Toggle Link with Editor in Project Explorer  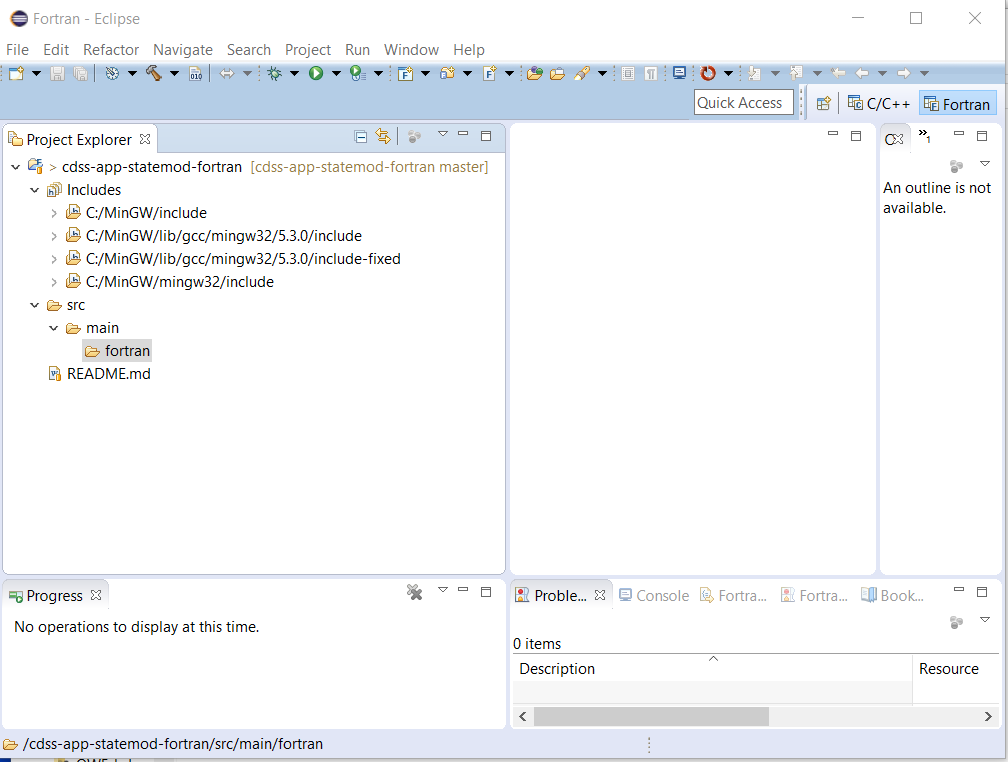tap(384, 139)
